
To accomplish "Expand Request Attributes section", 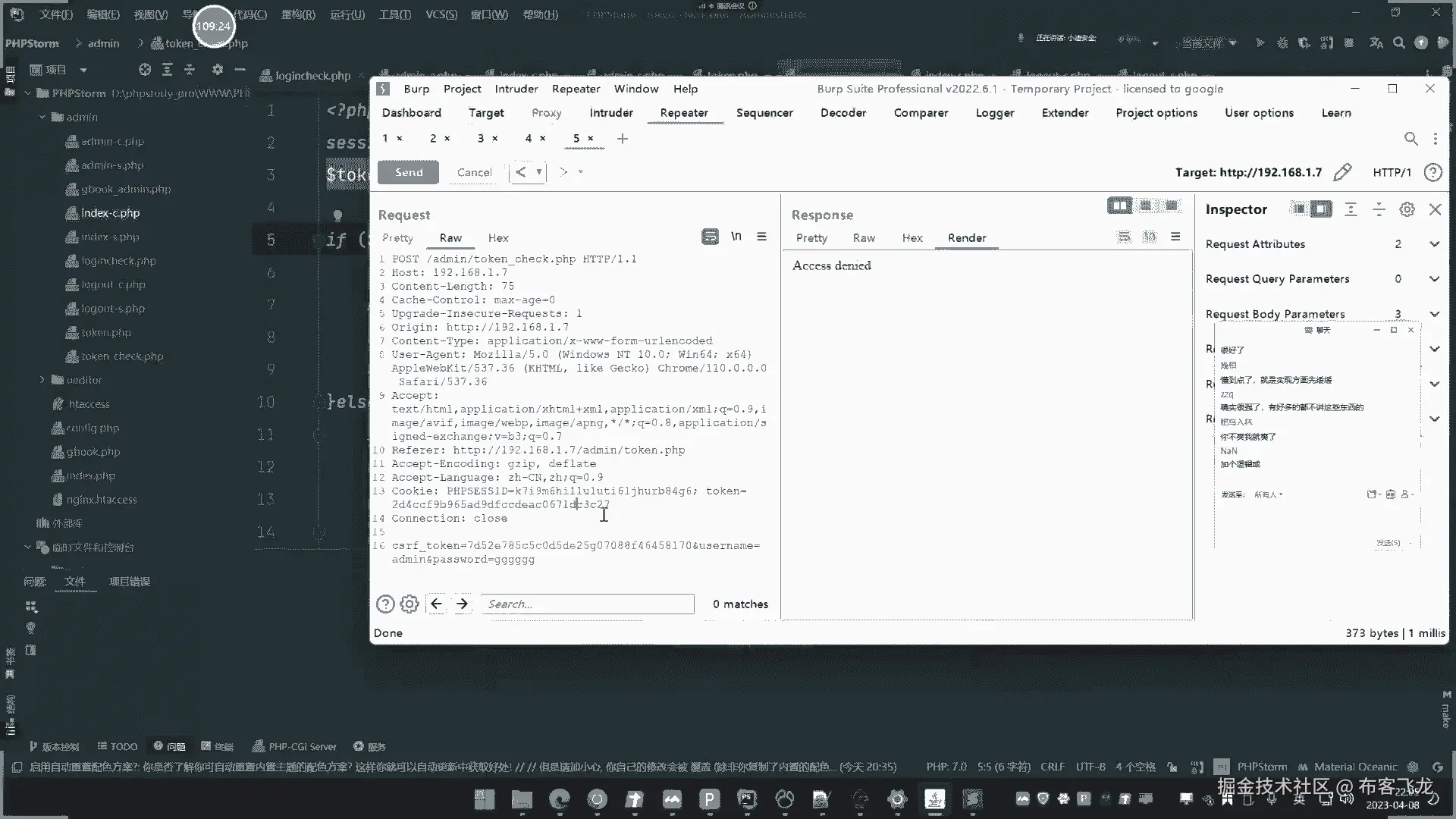I will click(1434, 244).
